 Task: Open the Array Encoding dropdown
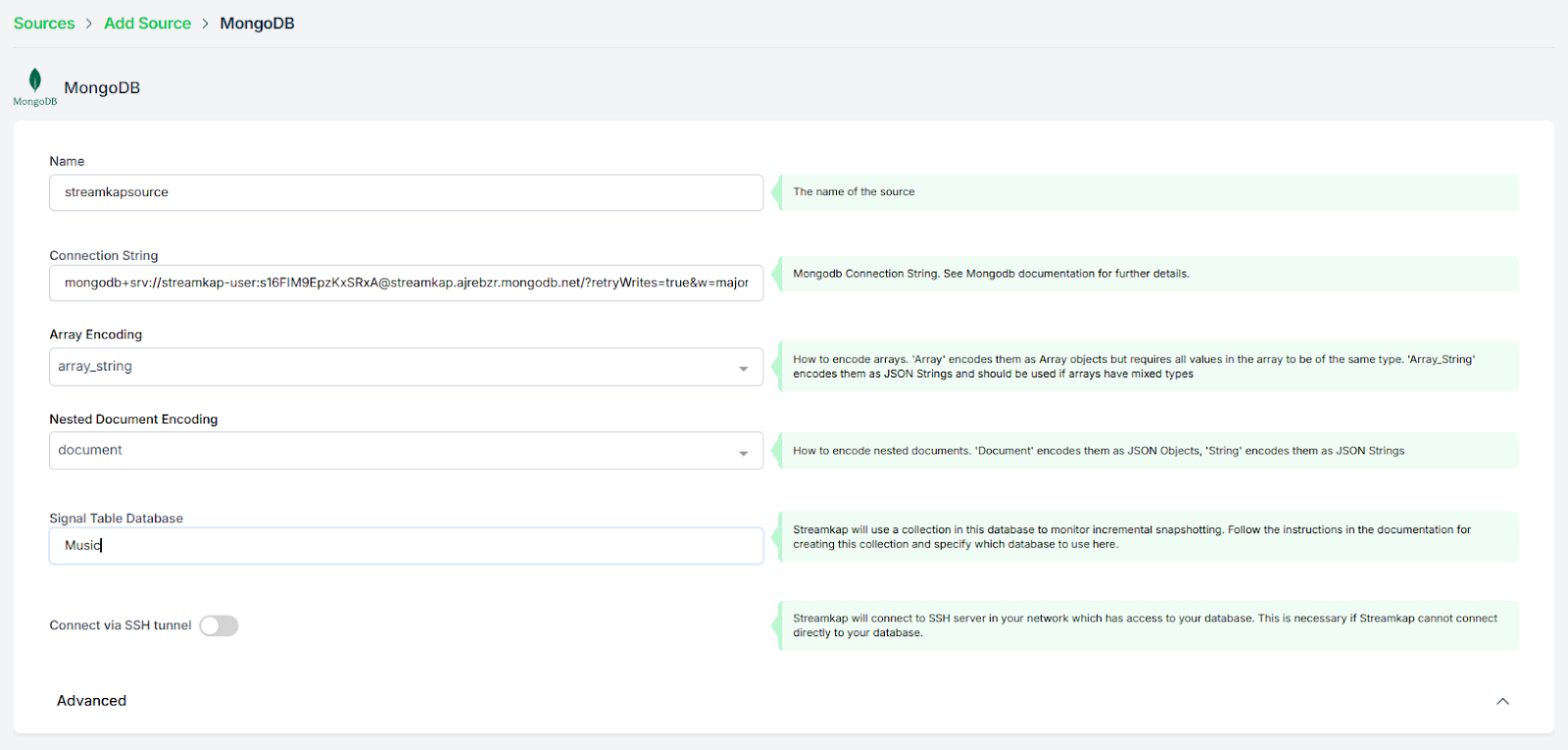point(406,367)
